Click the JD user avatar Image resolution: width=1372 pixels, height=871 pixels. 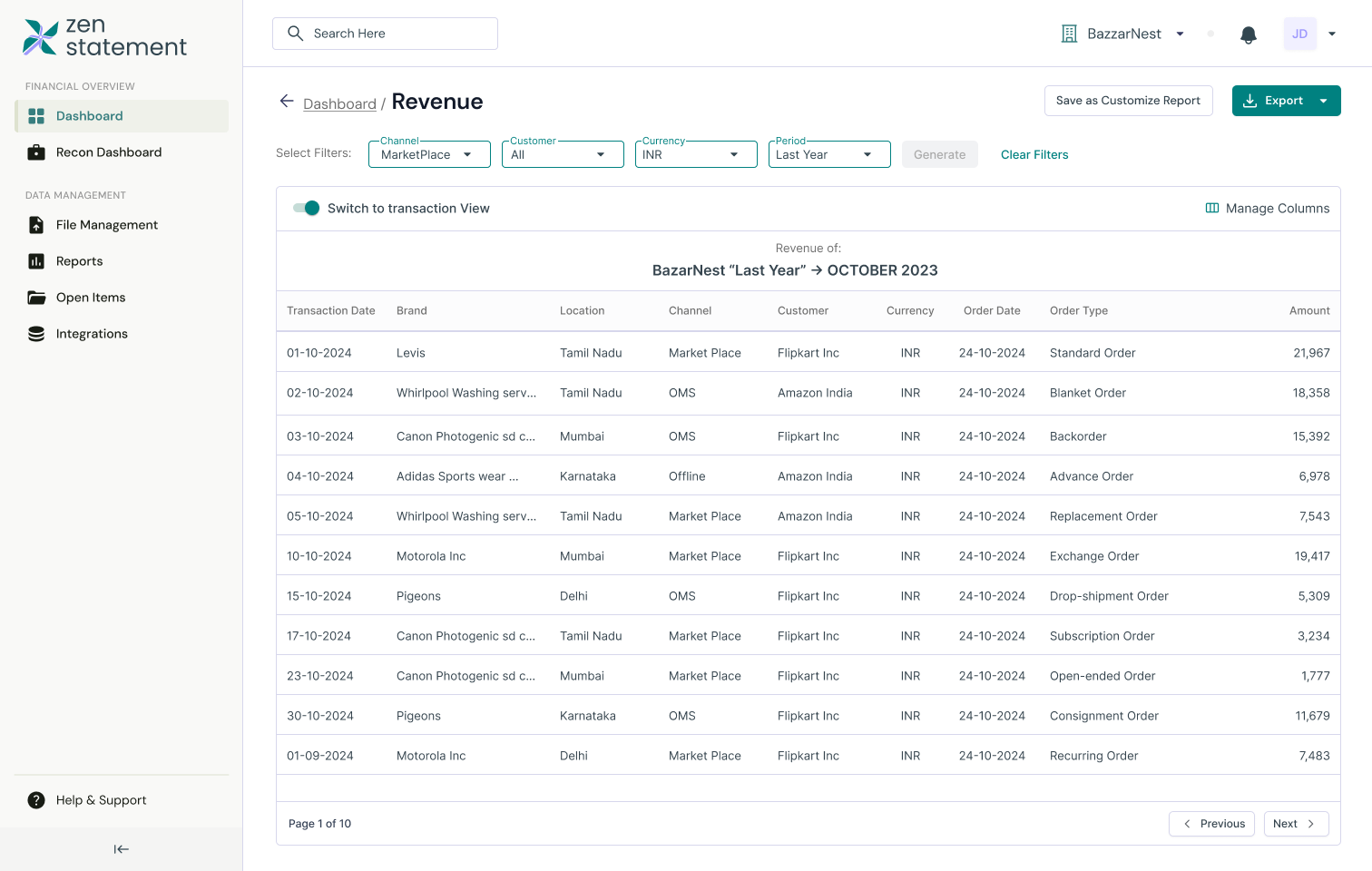pyautogui.click(x=1299, y=34)
